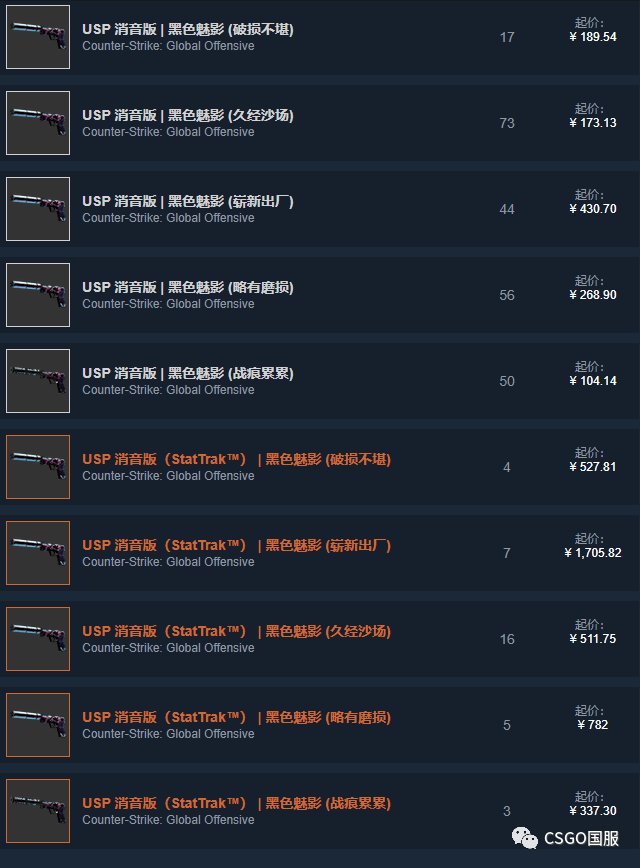Select the ¥ 1,705.82 starting price
Viewport: 640px width, 868px height.
[592, 553]
